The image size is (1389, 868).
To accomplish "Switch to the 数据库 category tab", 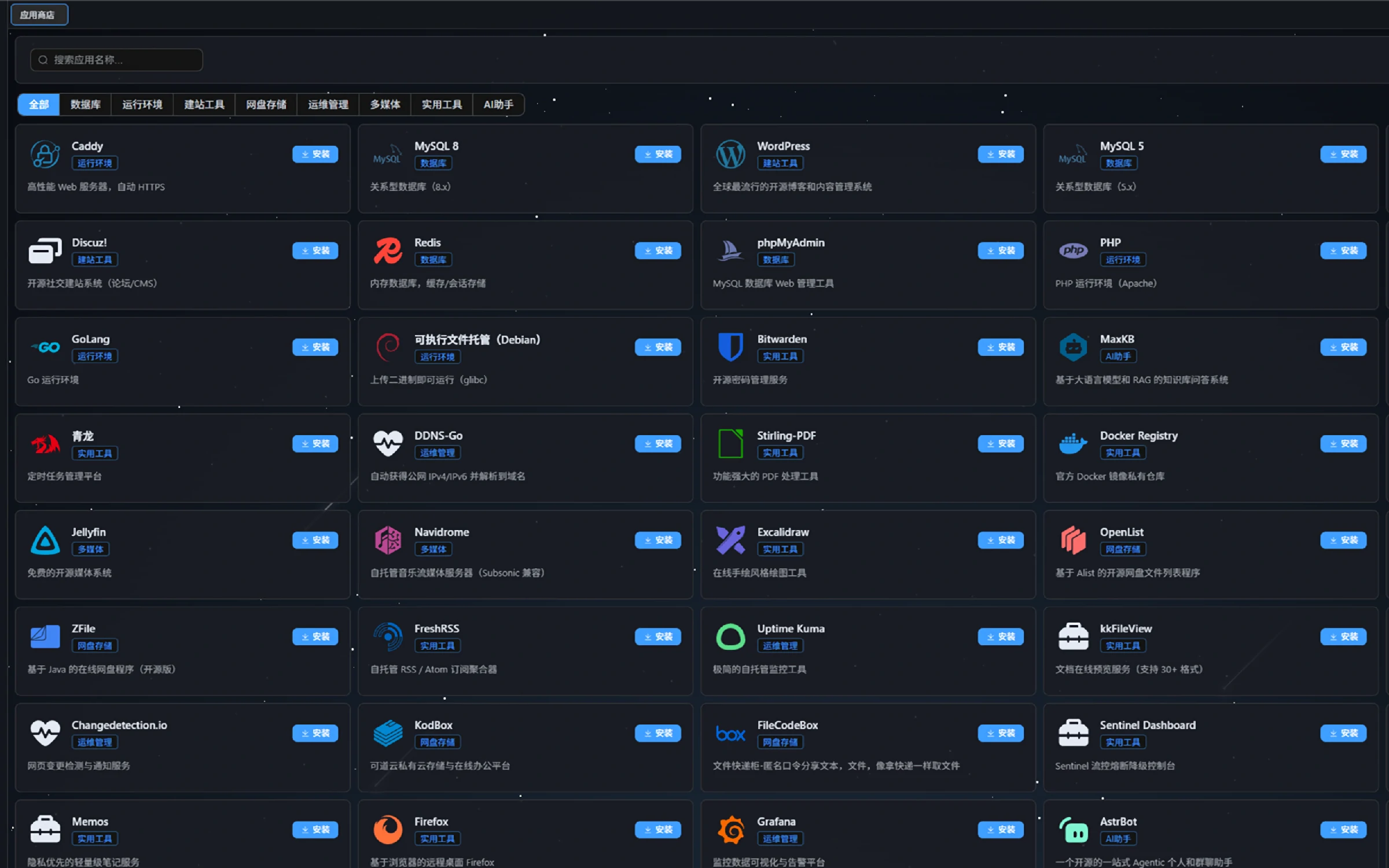I will coord(86,105).
